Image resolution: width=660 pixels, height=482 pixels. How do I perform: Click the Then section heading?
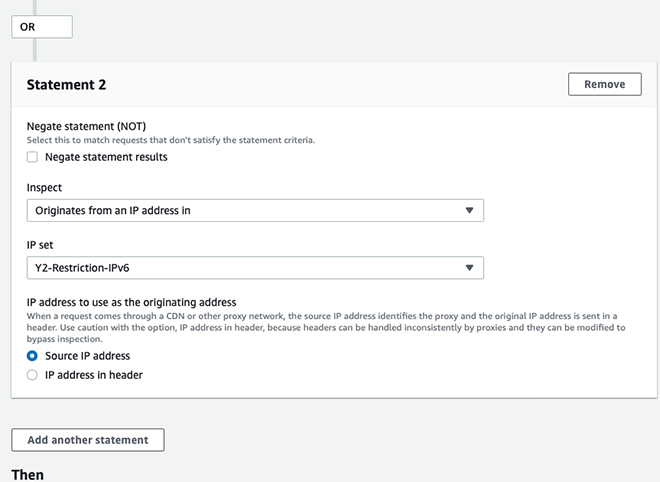point(27,475)
